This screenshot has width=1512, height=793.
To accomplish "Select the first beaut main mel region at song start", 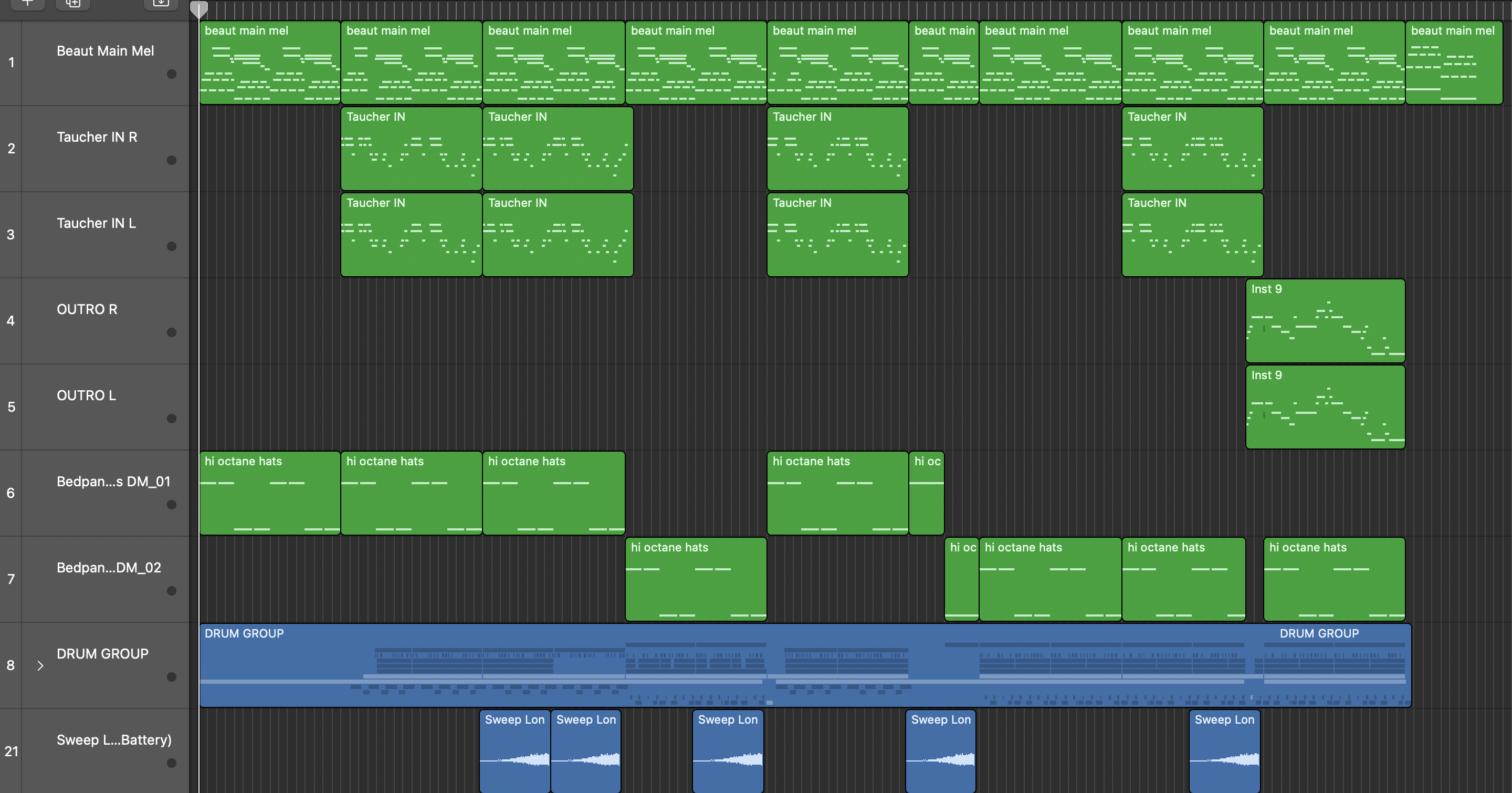I will tap(270, 63).
